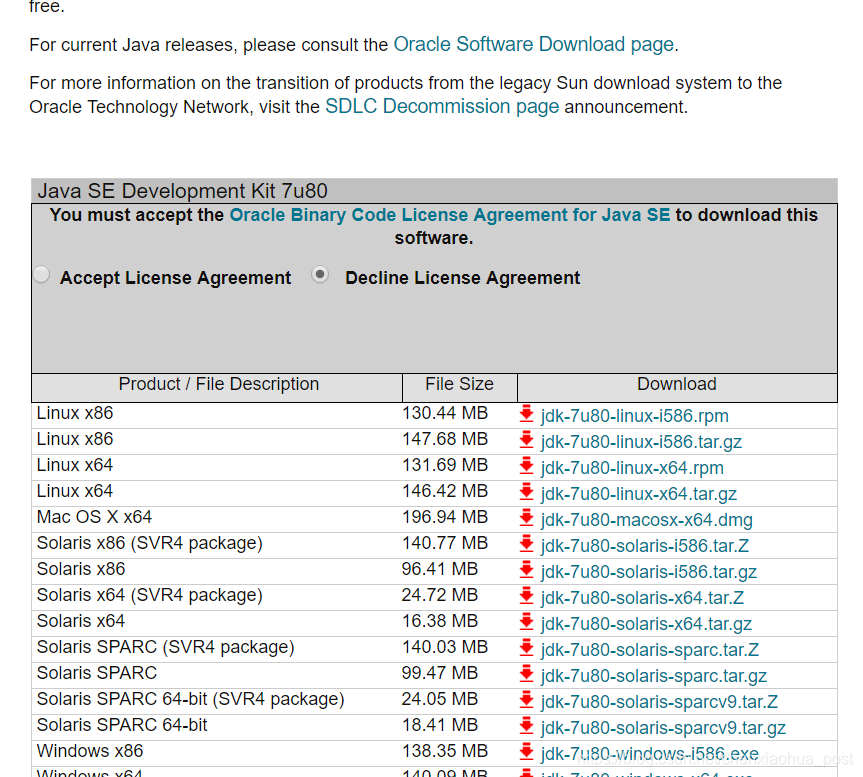
Task: Download jdk-7u80-macosx-x64.dmg file link
Action: coord(647,519)
